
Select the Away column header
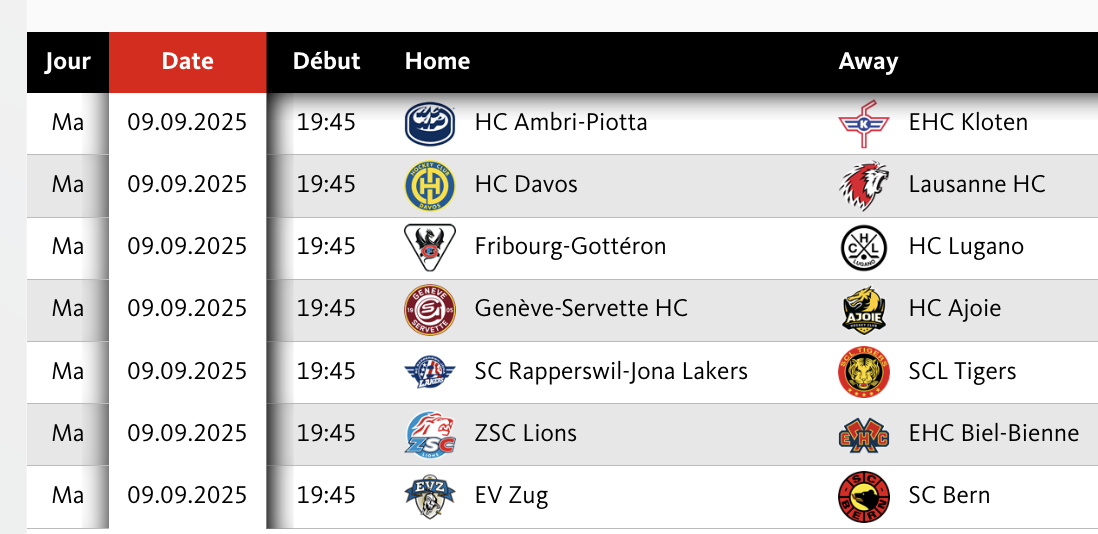[868, 62]
